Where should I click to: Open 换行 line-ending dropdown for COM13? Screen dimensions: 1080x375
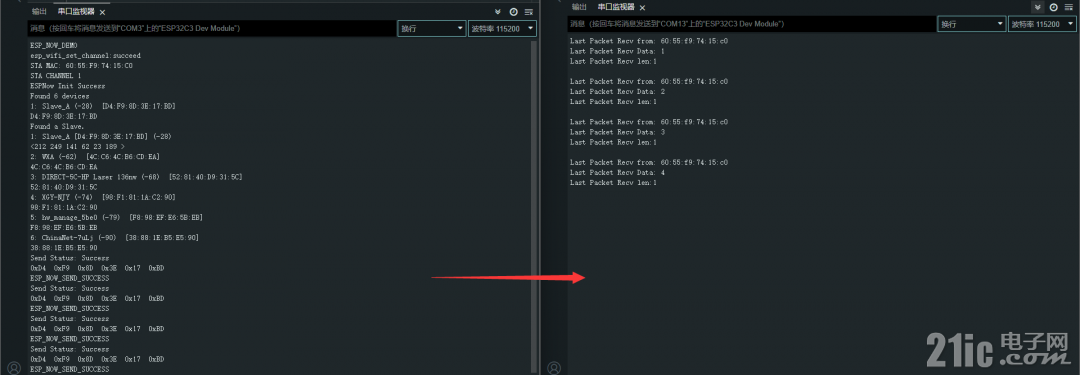click(x=972, y=23)
